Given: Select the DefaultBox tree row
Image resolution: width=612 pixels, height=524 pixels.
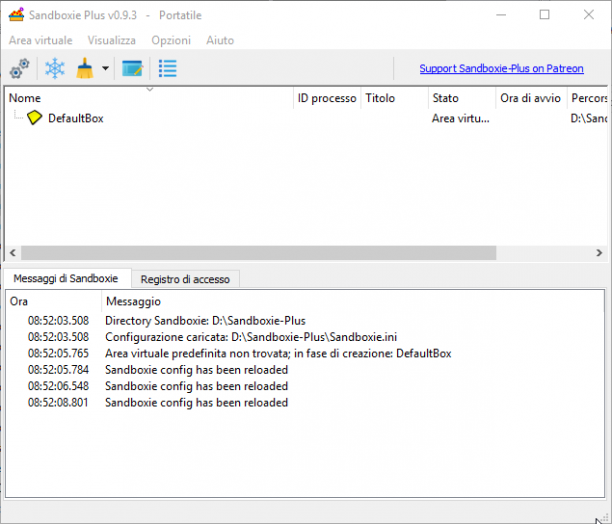Looking at the screenshot, I should 306,118.
